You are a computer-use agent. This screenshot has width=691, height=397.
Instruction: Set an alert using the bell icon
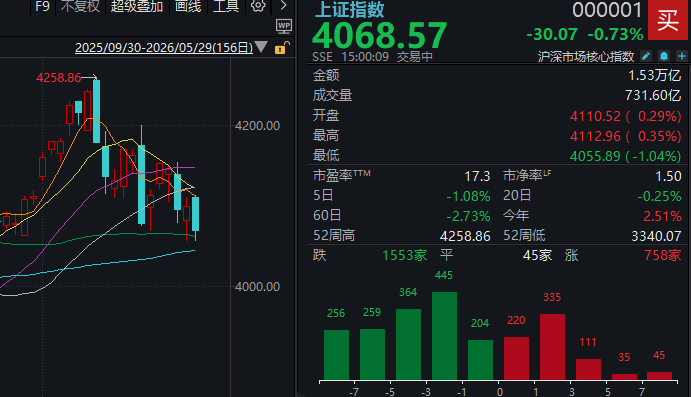click(x=664, y=56)
